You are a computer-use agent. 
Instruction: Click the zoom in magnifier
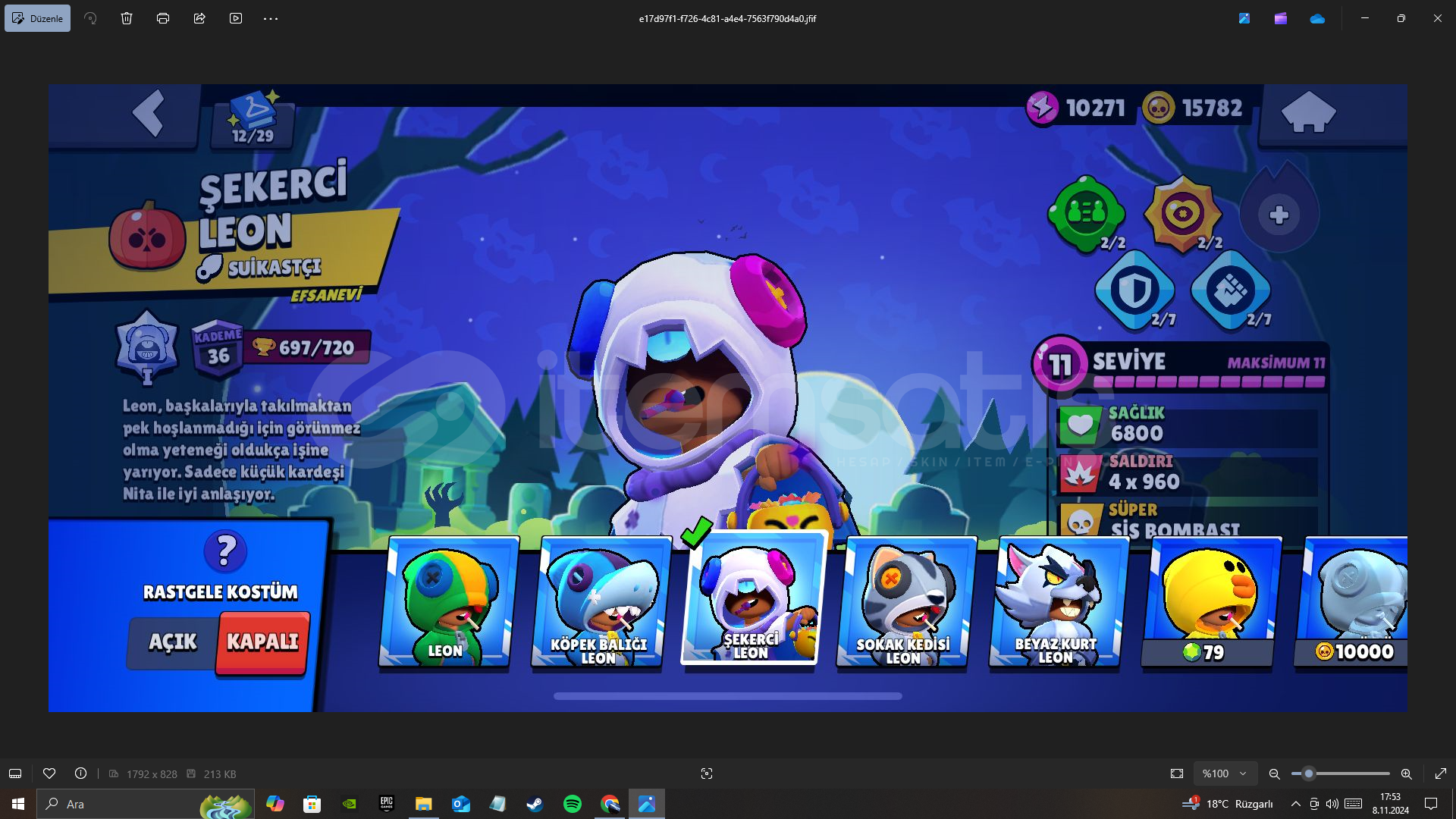click(1407, 773)
